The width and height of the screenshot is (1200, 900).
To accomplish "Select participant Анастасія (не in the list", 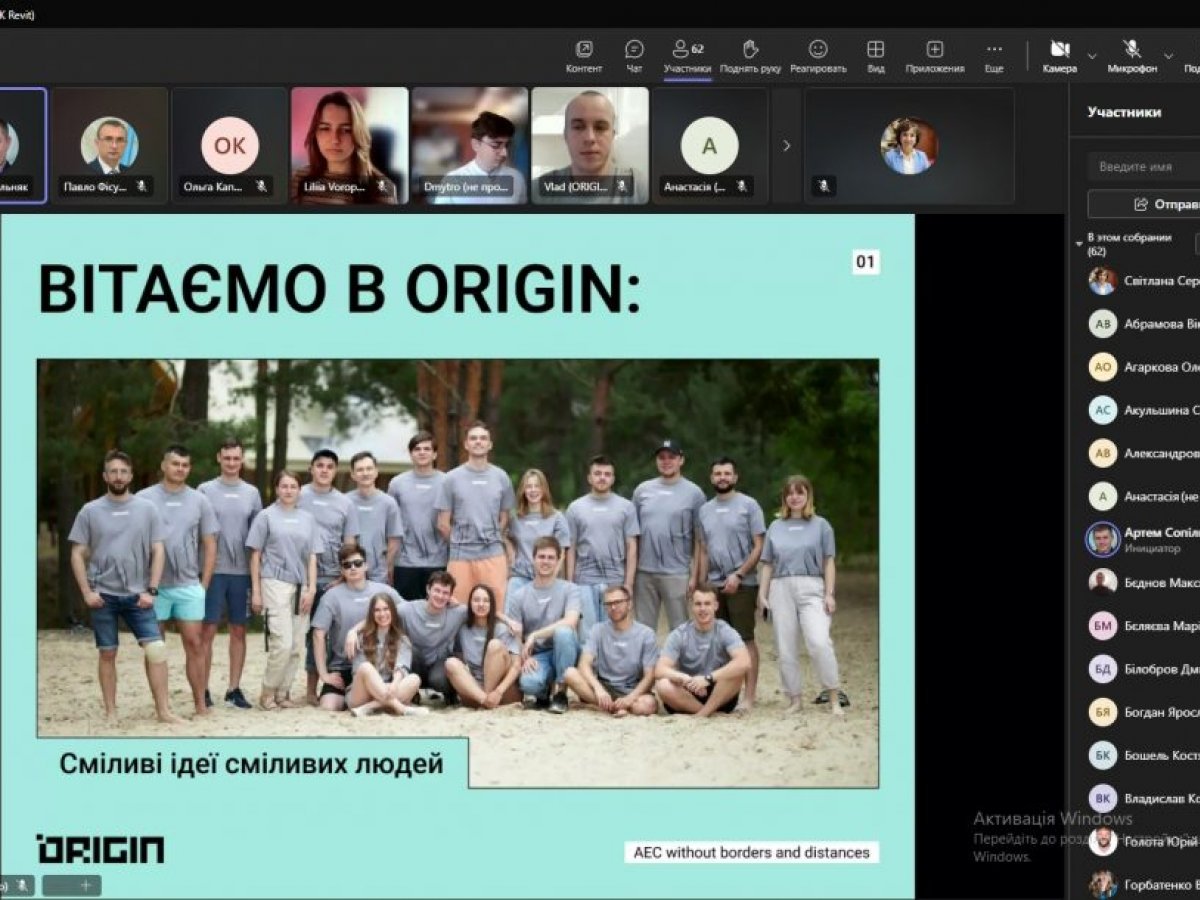I will pos(1143,496).
